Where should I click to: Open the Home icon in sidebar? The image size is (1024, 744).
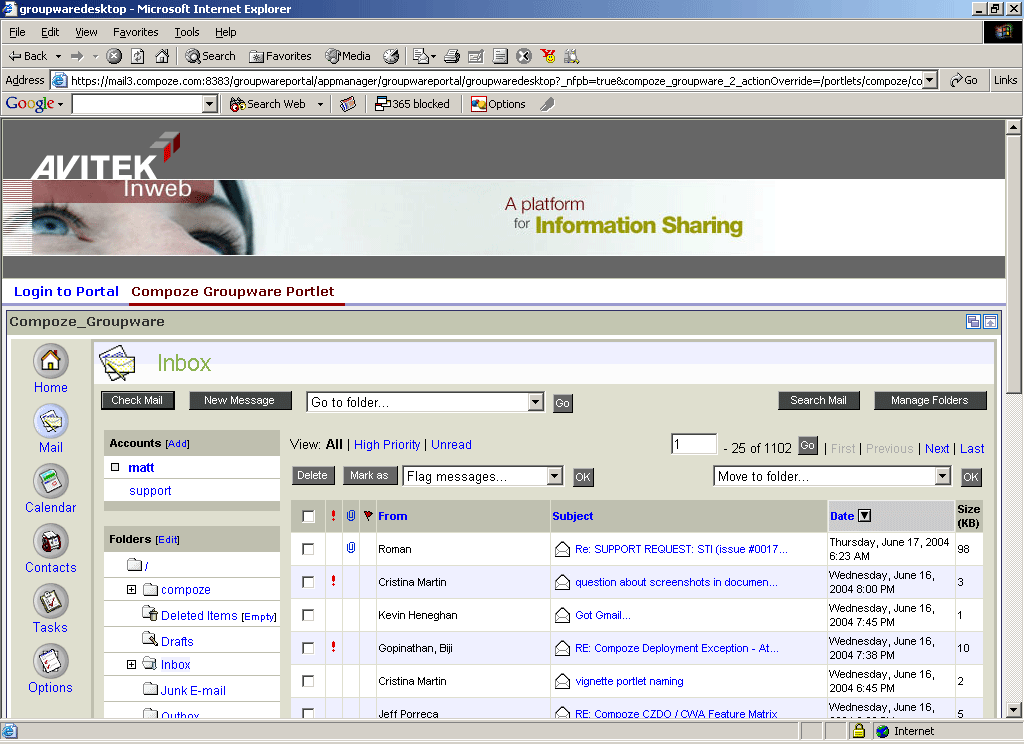51,361
